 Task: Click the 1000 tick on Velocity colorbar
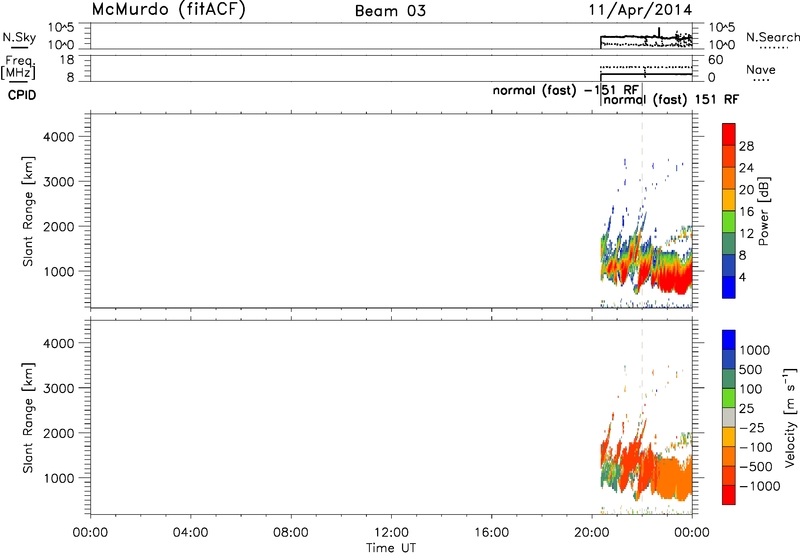click(x=754, y=350)
